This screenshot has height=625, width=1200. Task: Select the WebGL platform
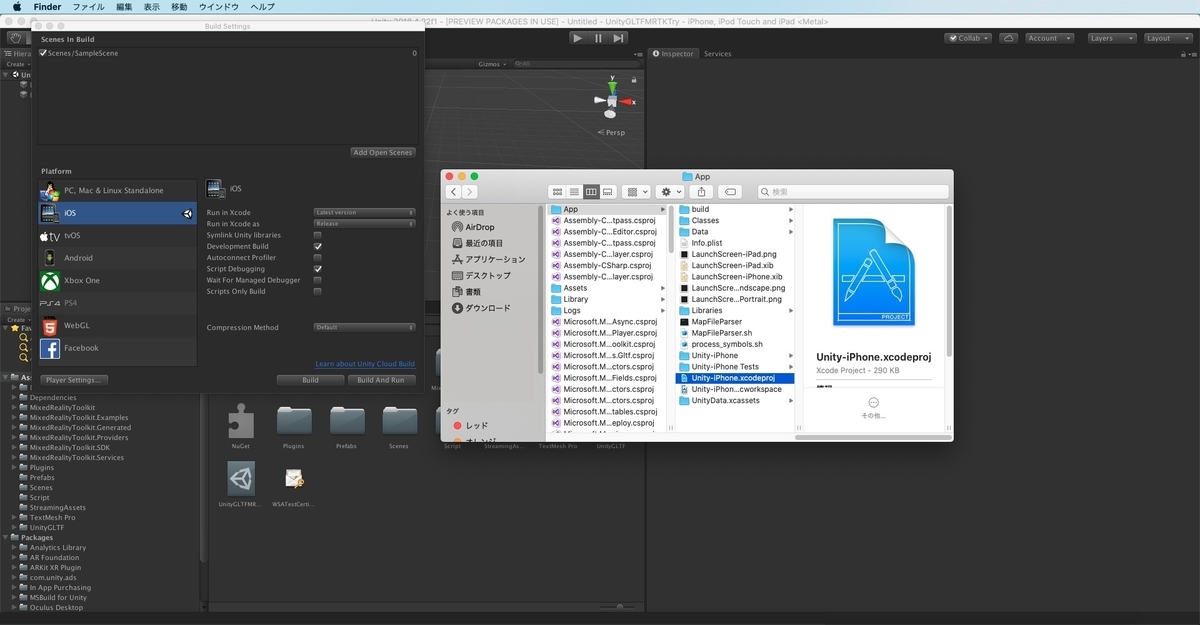pos(118,326)
